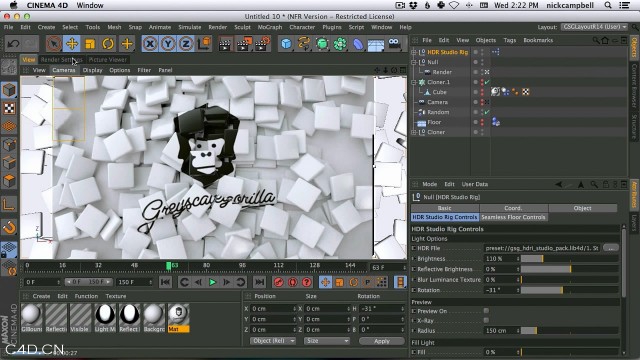Play the animation forward
This screenshot has width=640, height=360.
(x=212, y=282)
